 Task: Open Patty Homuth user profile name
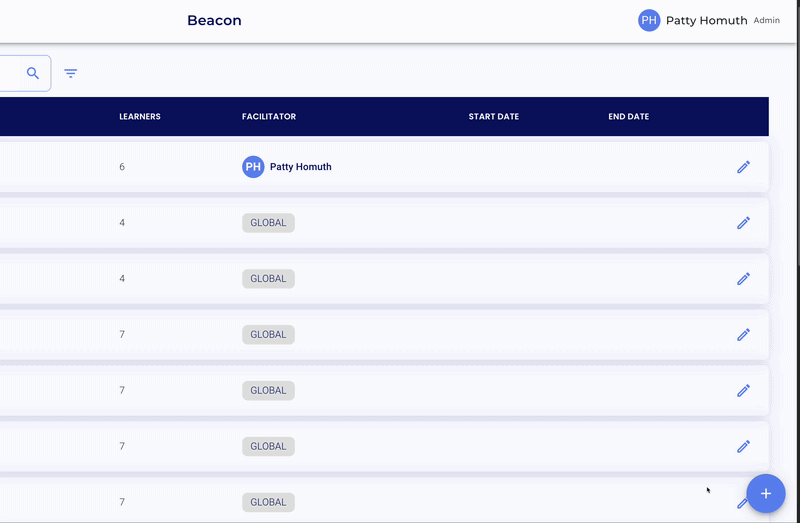pos(706,20)
